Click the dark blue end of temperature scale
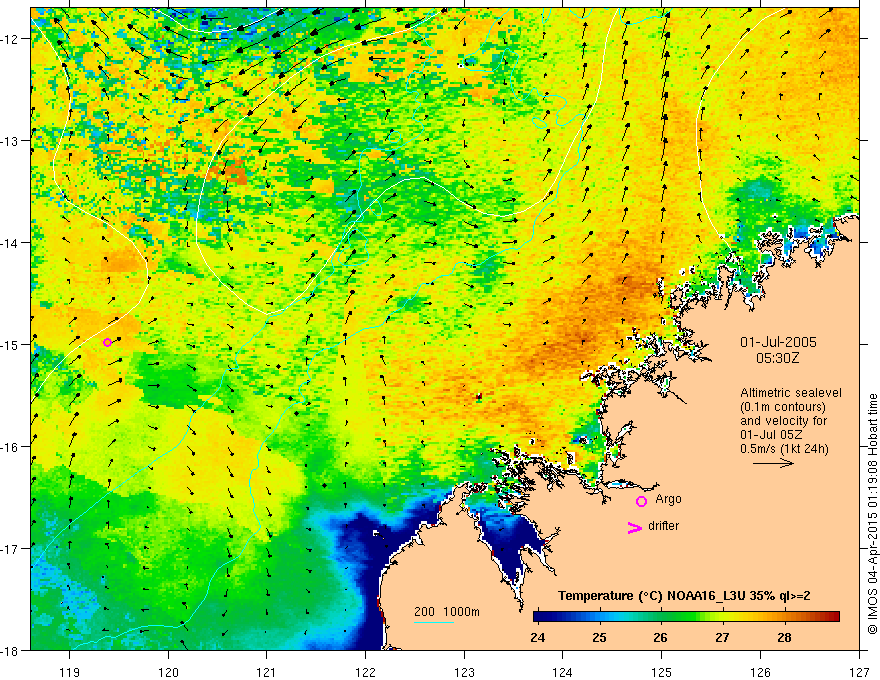Viewport: 880px width, 680px height. (x=538, y=616)
